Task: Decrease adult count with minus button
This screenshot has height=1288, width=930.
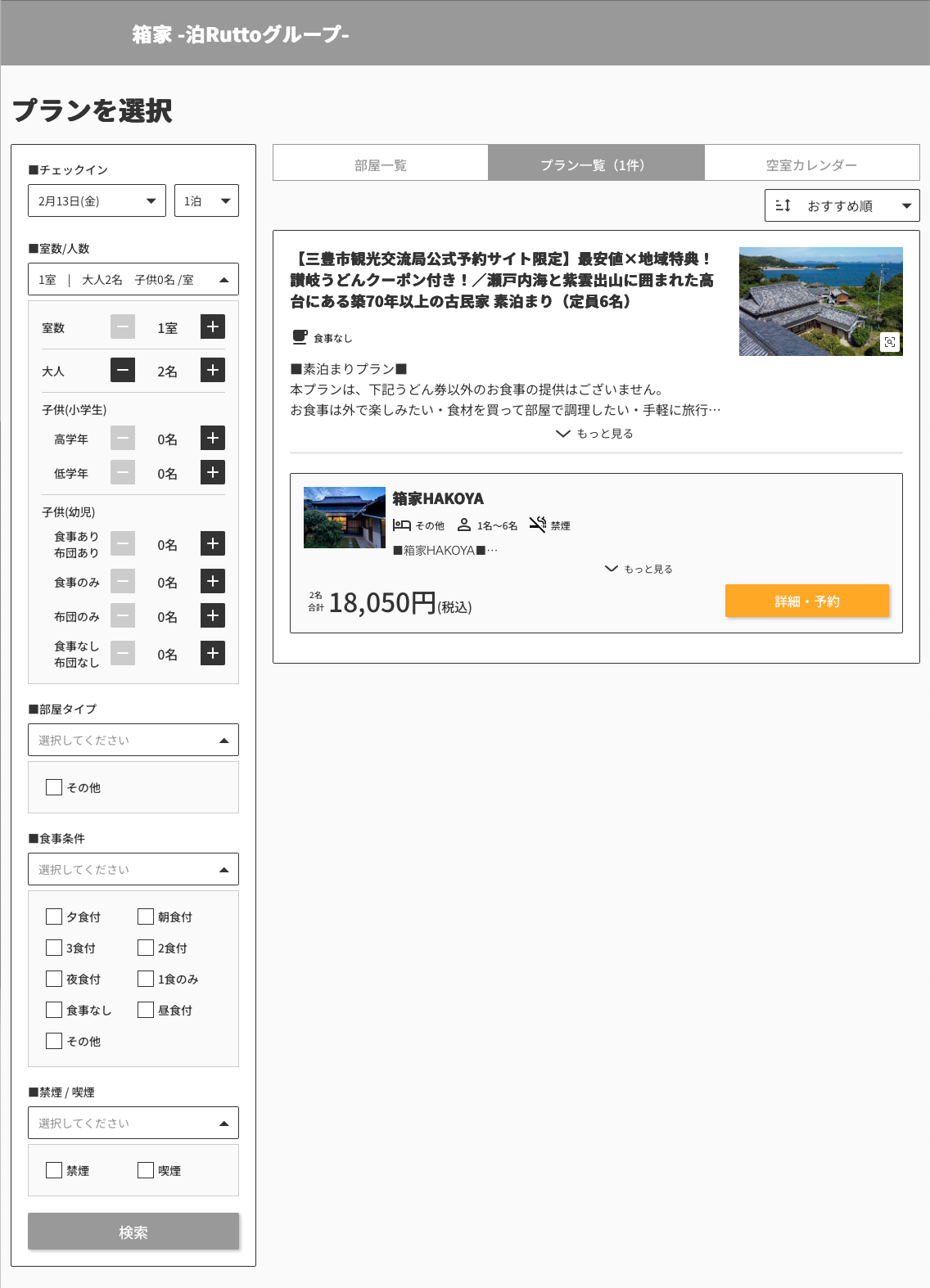Action: point(123,371)
